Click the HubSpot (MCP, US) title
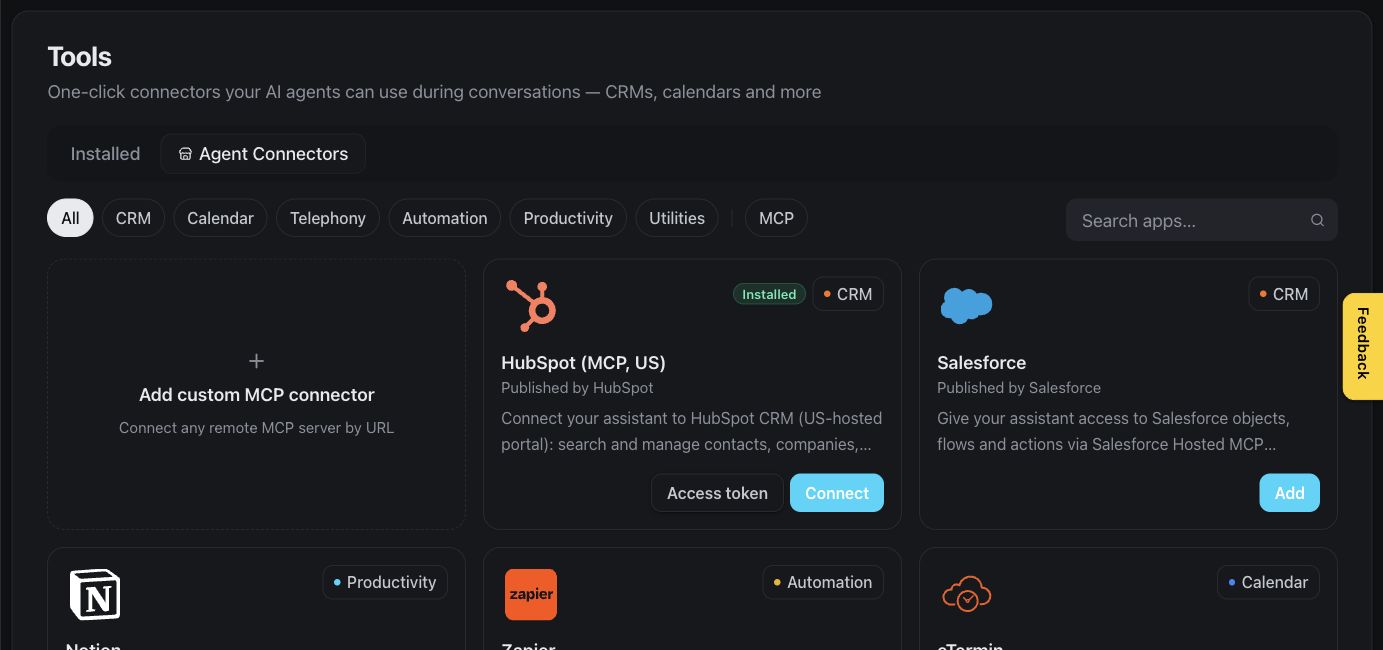This screenshot has width=1383, height=650. point(583,363)
